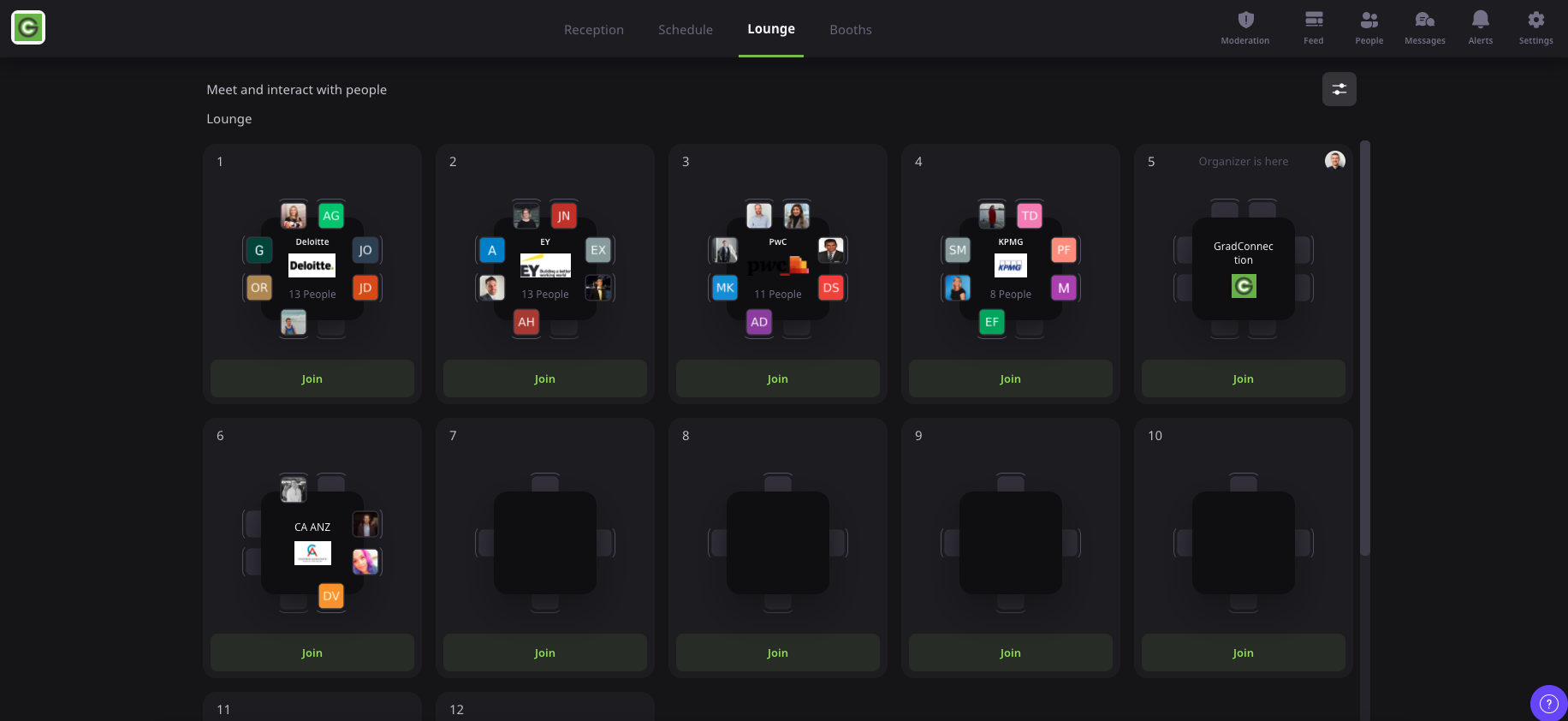
Task: Click the M avatar at KPMG table
Action: (1064, 288)
